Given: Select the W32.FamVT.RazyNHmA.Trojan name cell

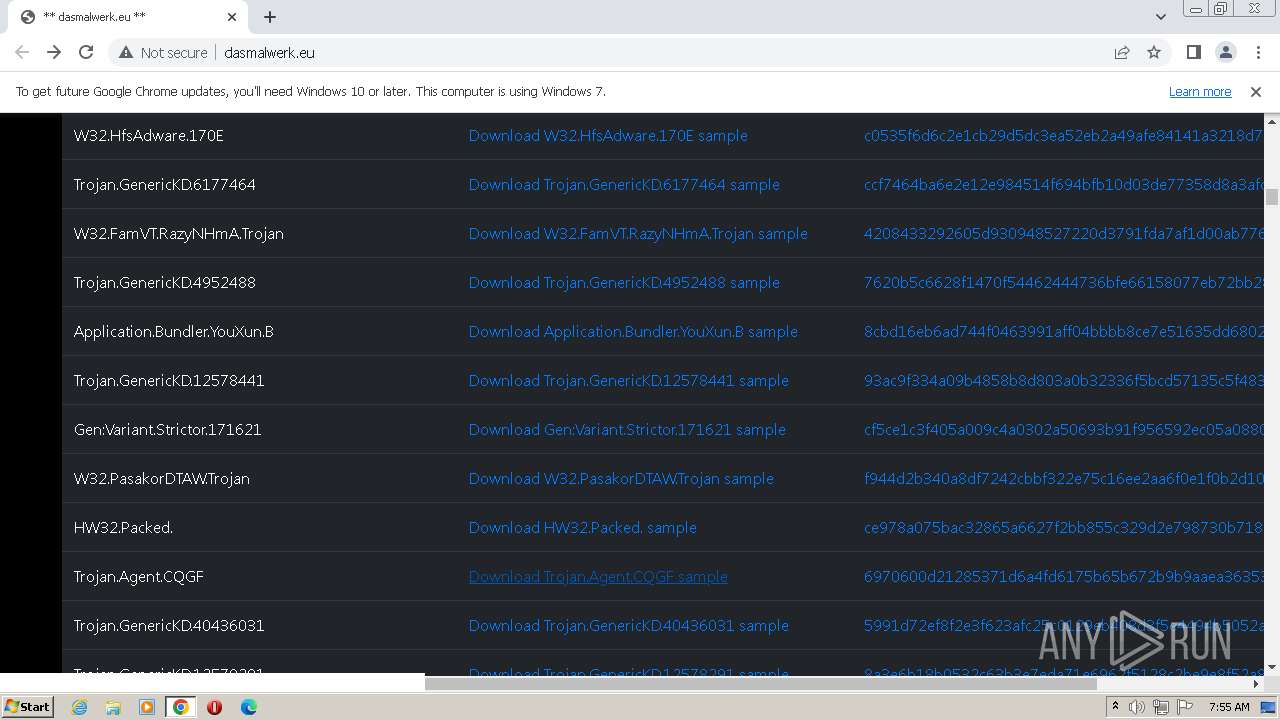Looking at the screenshot, I should click(260, 233).
